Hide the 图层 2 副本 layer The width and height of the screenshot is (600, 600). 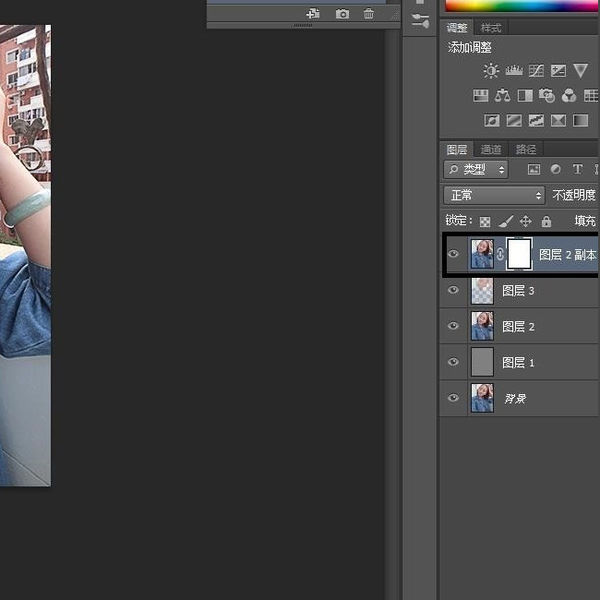(453, 254)
